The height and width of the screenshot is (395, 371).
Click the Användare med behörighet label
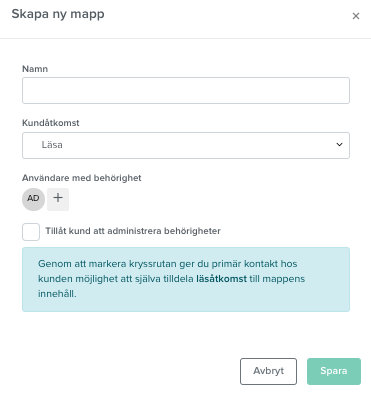click(82, 178)
